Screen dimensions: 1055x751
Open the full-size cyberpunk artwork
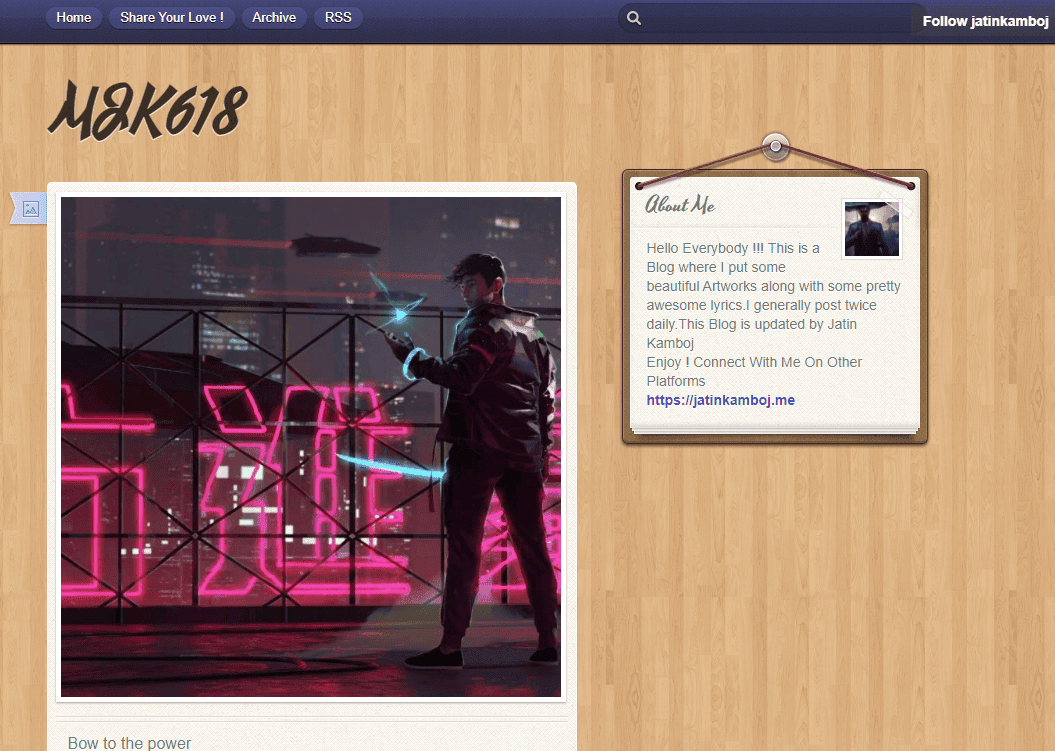coord(310,445)
